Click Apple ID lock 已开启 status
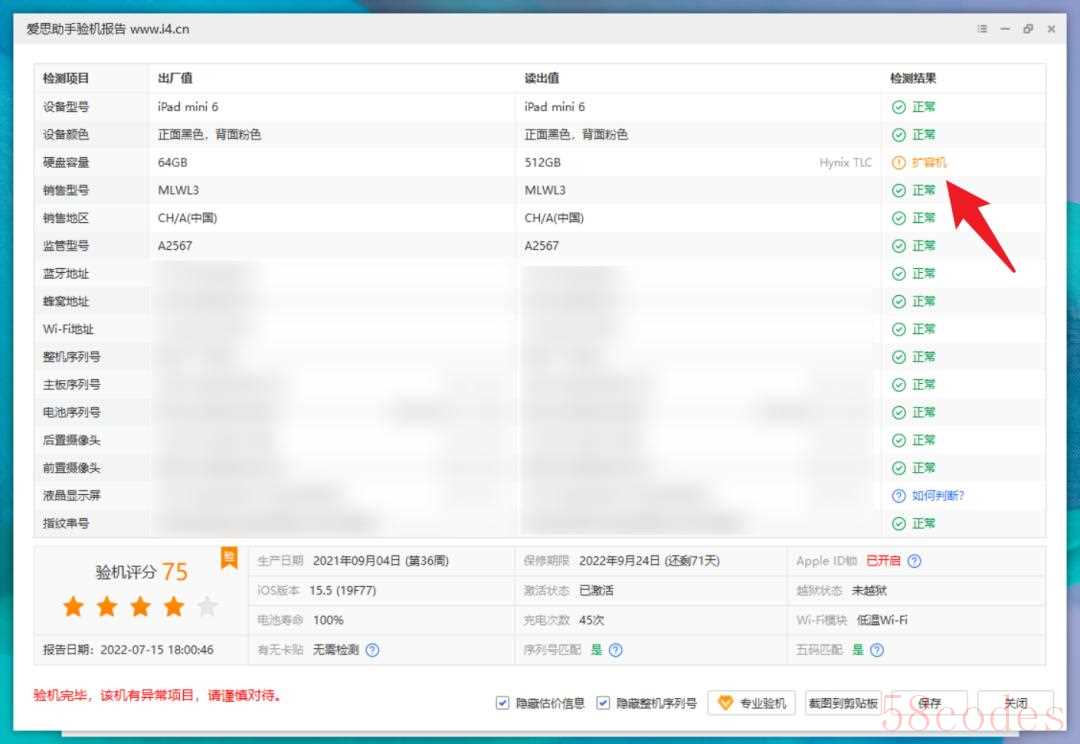The width and height of the screenshot is (1080, 744). (883, 561)
